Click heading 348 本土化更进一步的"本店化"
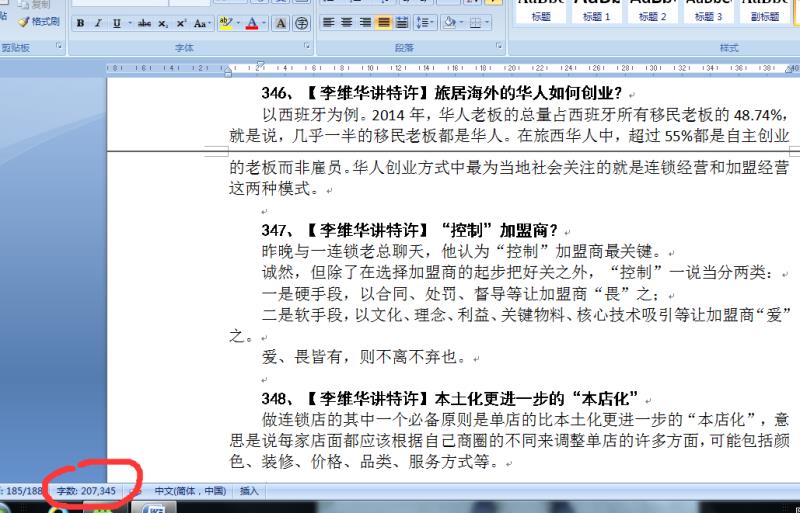 (x=450, y=398)
